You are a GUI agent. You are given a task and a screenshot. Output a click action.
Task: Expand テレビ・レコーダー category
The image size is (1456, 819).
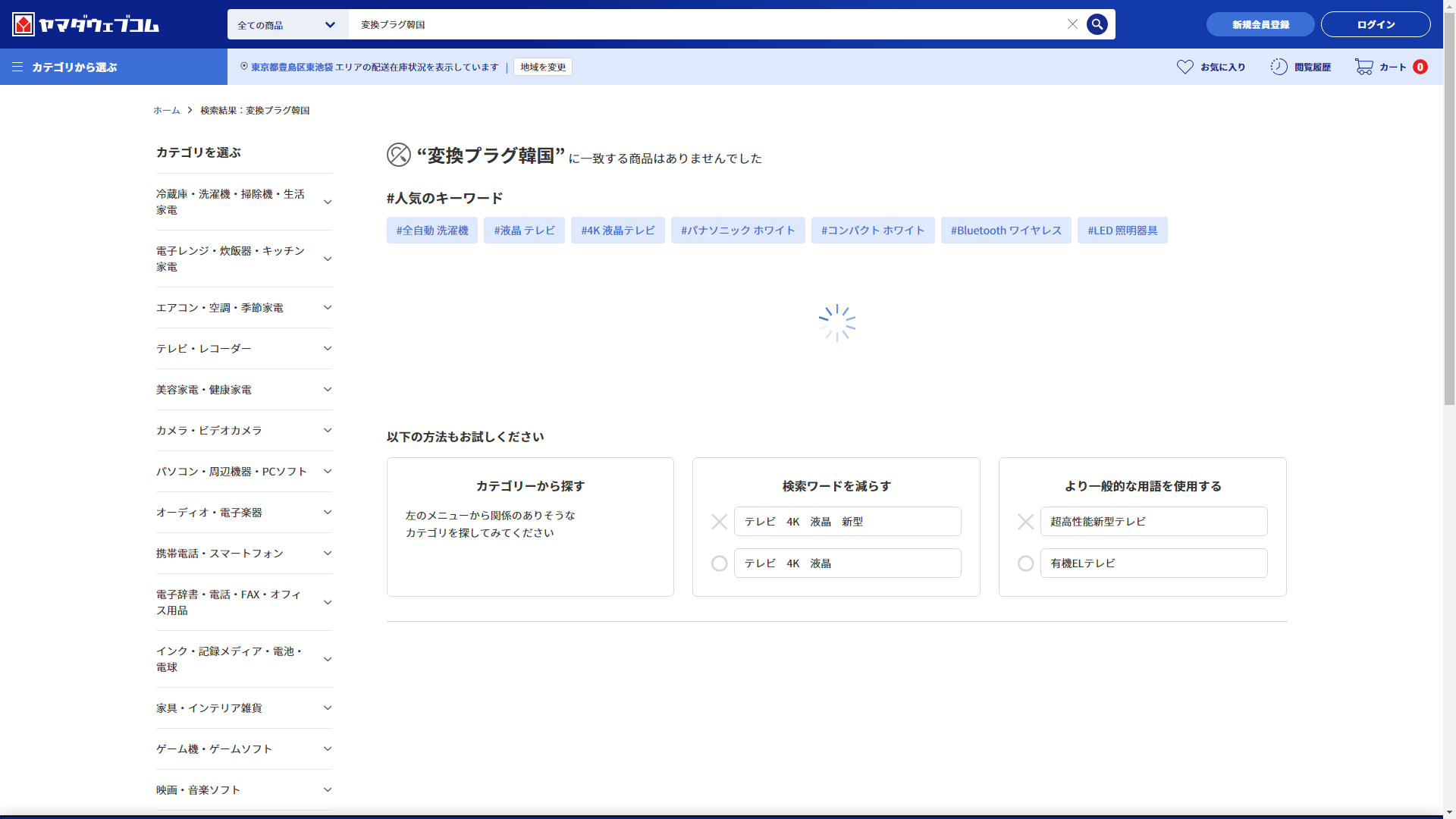coord(328,349)
